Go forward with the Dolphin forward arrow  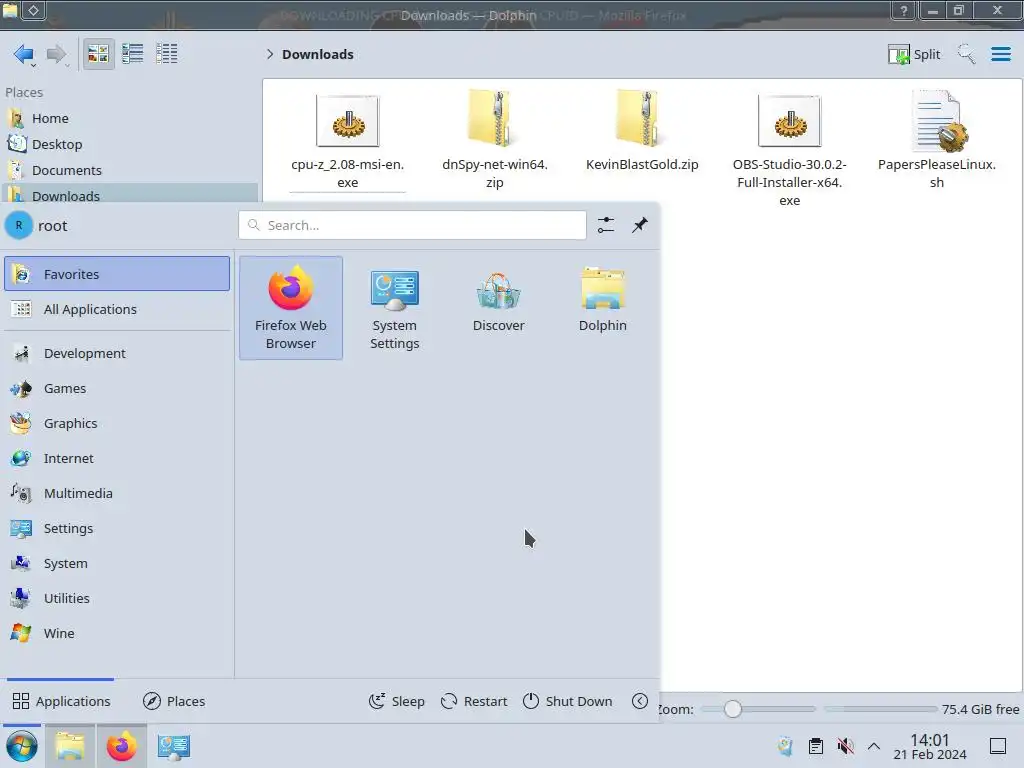(56, 54)
